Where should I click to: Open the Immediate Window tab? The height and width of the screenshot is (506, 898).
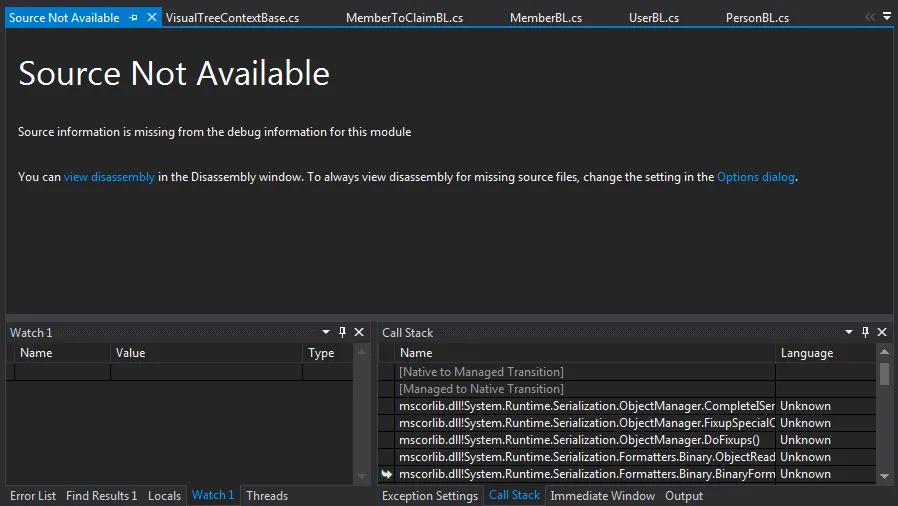tap(602, 496)
